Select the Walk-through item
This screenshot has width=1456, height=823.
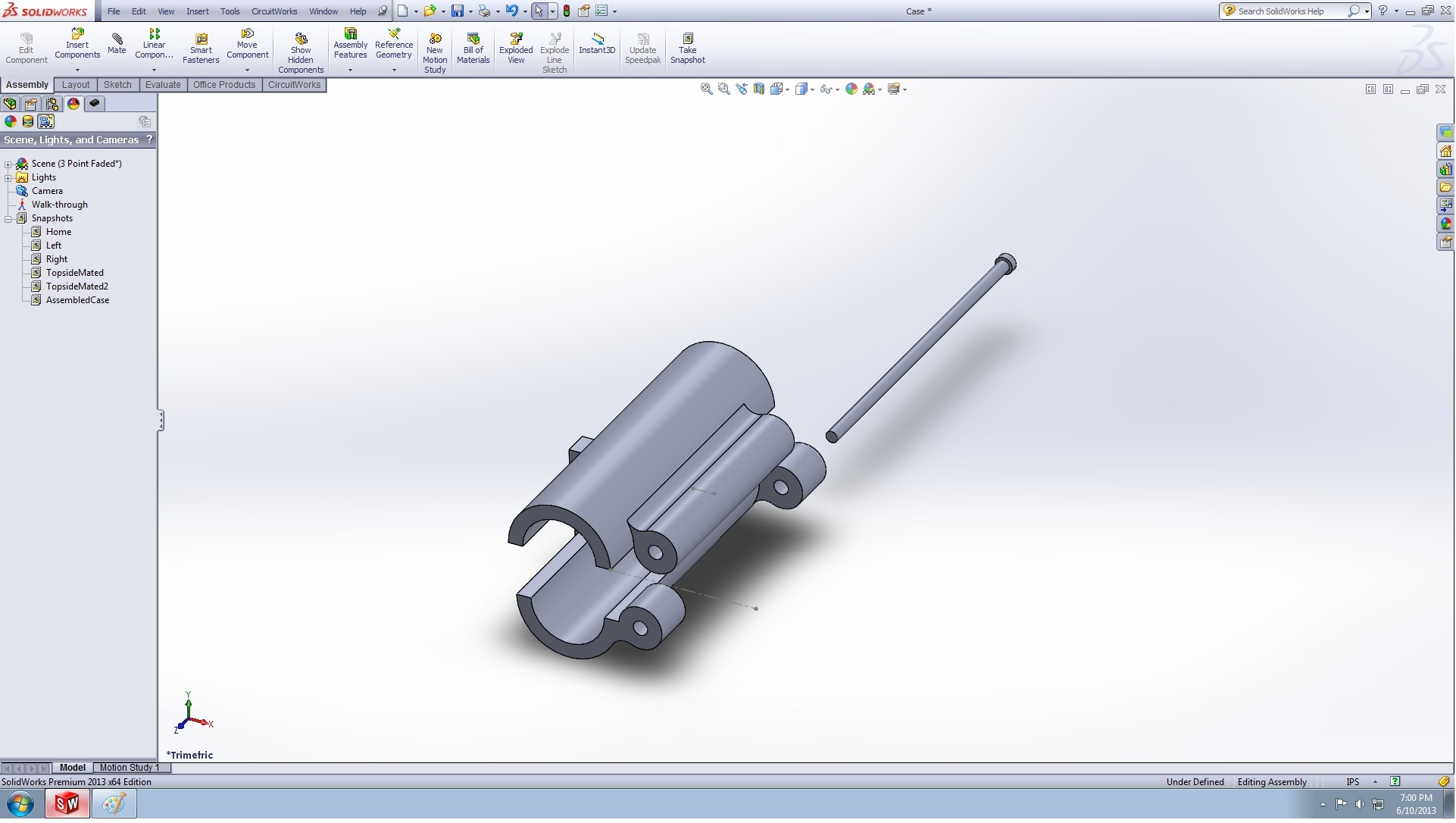[60, 205]
